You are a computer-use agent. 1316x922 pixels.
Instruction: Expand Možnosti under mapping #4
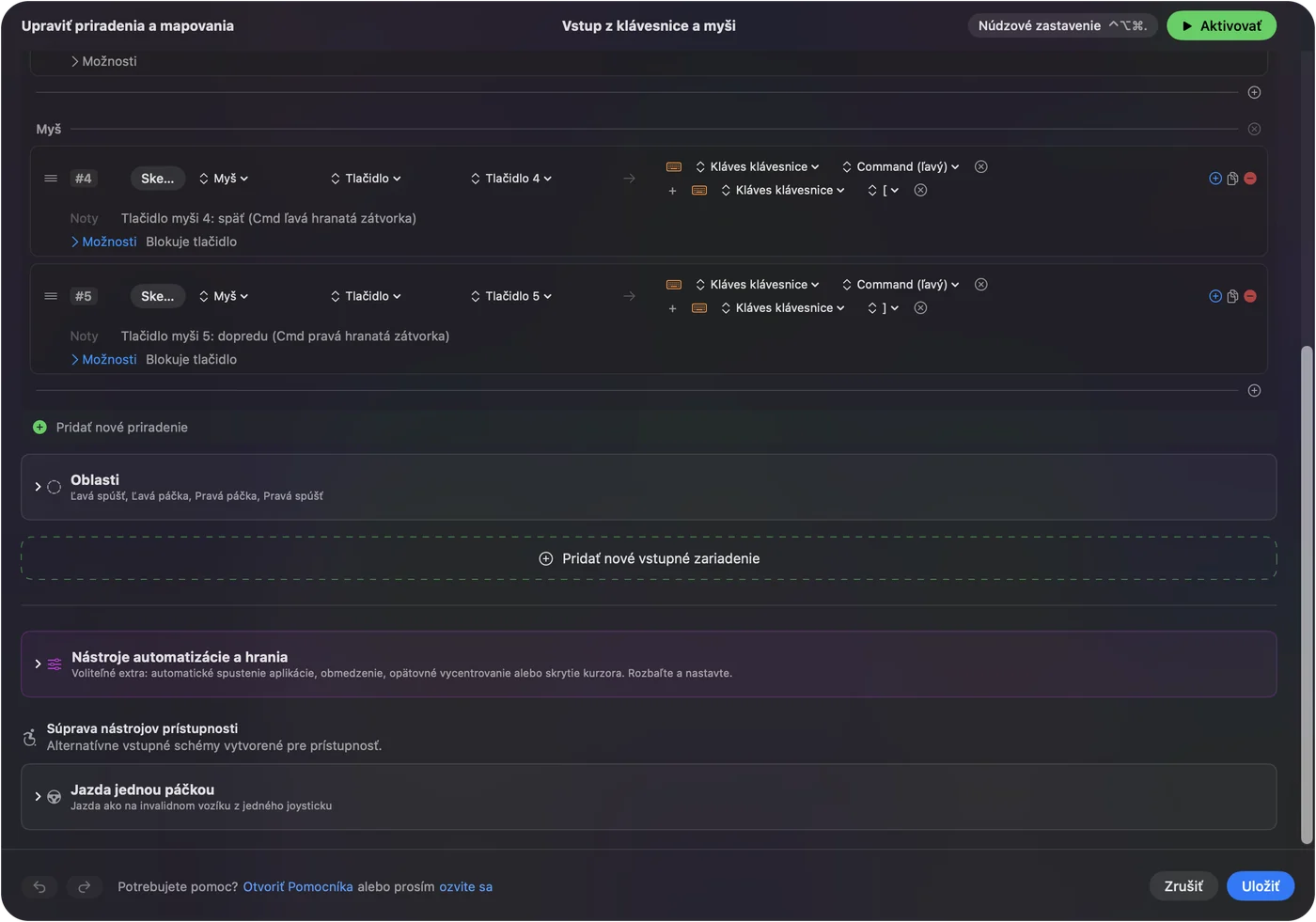[103, 242]
